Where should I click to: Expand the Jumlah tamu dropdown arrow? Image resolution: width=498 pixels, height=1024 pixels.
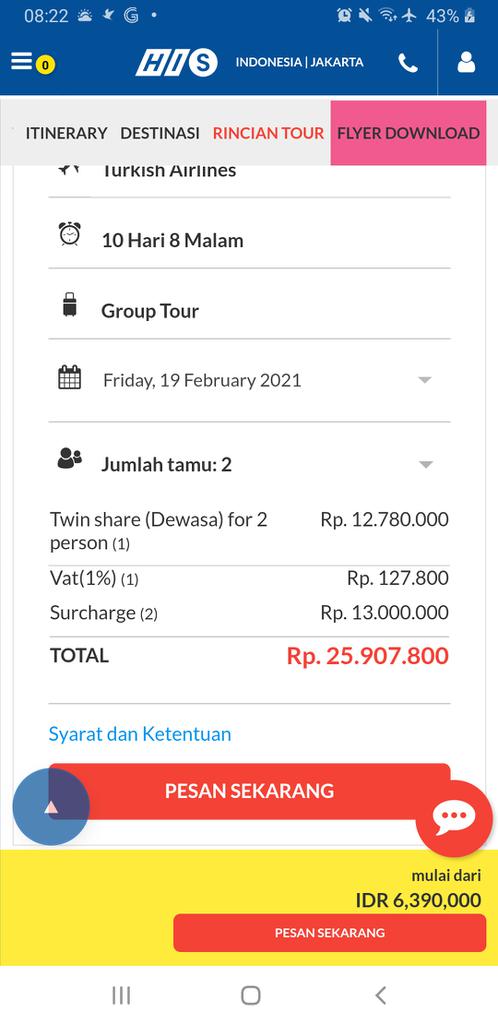[426, 465]
